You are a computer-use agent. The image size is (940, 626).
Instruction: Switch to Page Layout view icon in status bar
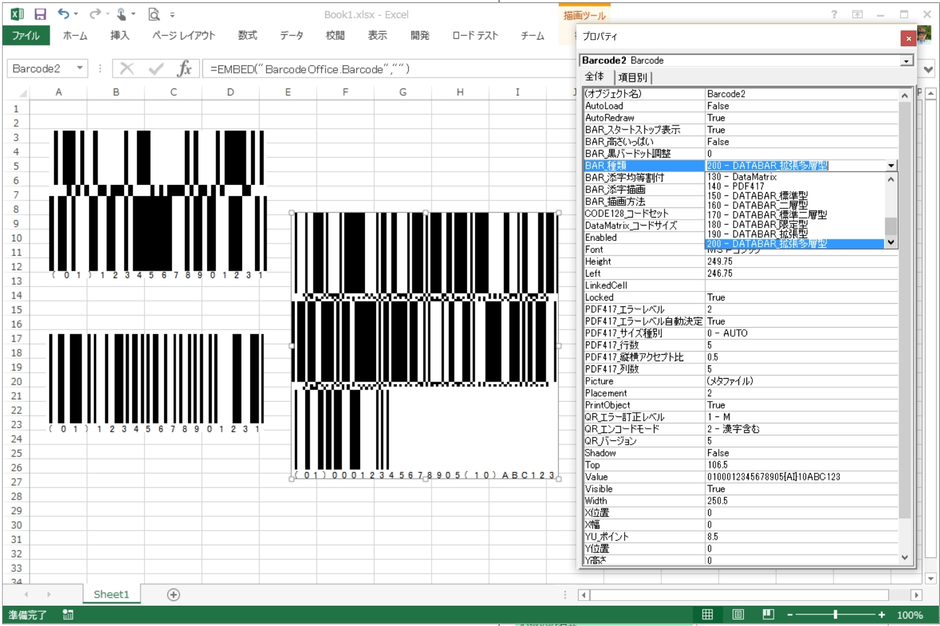click(738, 615)
